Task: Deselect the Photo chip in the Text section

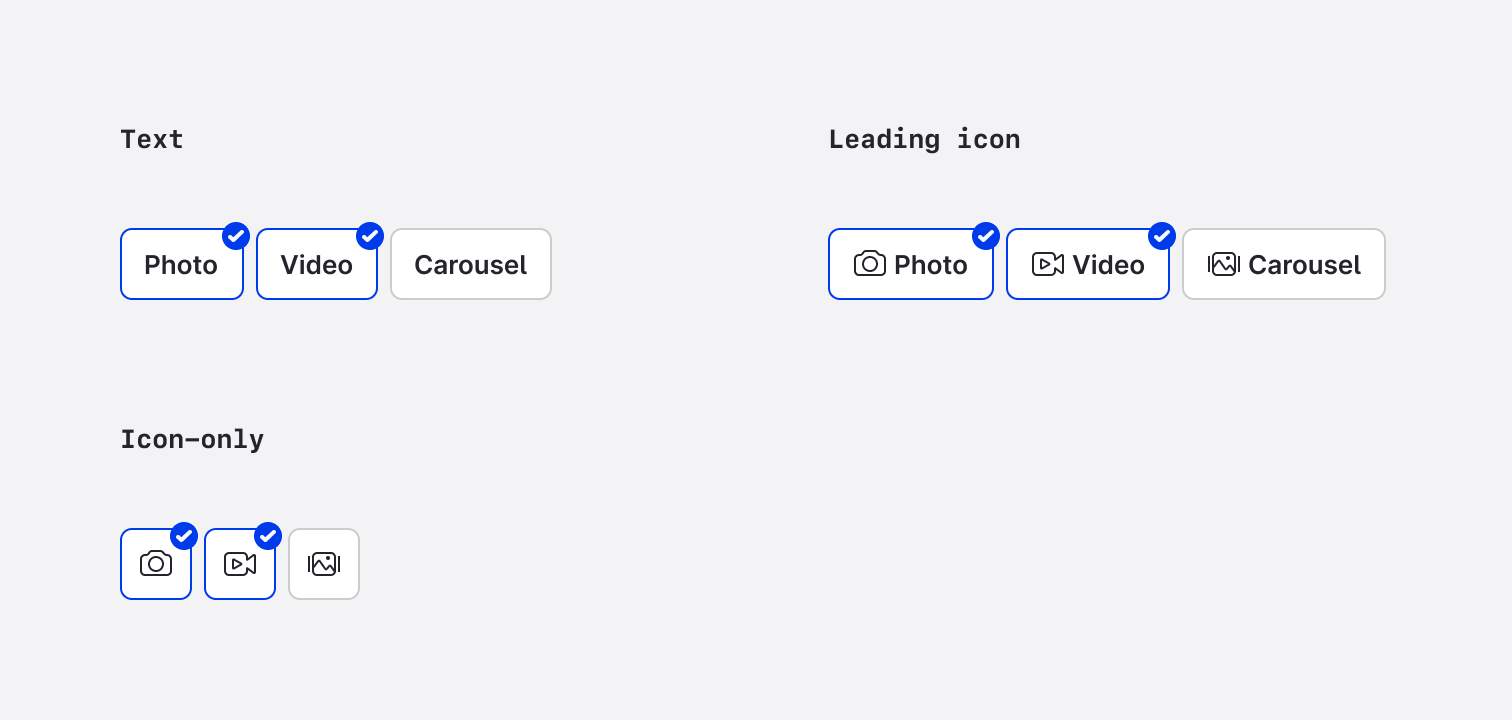Action: point(181,264)
